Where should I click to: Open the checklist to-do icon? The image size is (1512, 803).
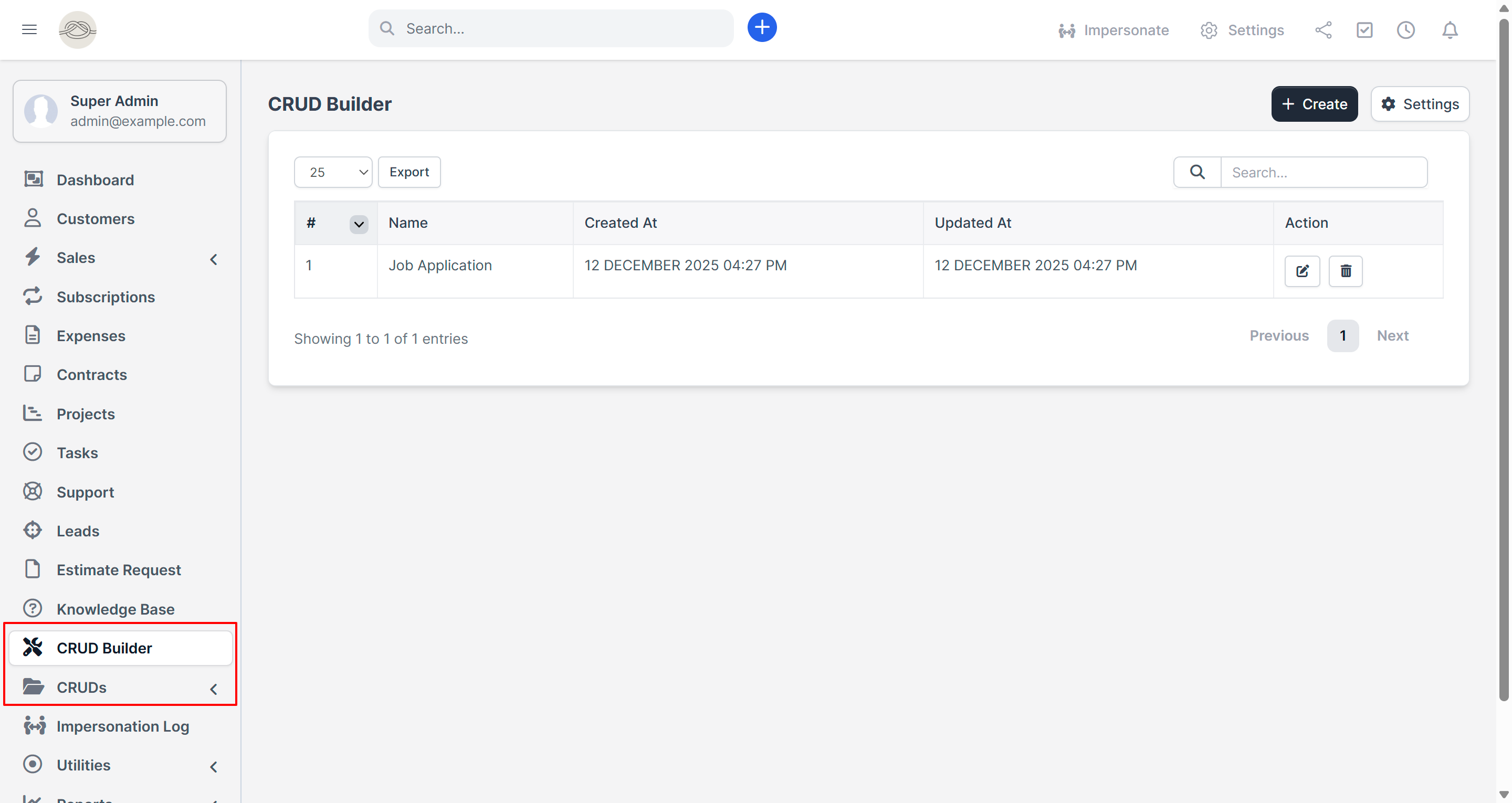point(1364,30)
